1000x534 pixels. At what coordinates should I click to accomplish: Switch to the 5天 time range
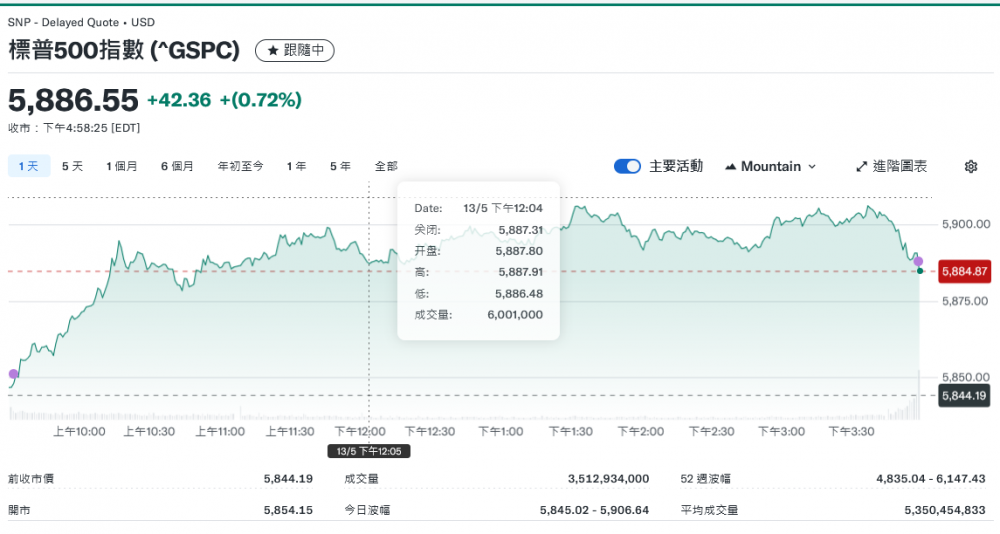point(73,167)
